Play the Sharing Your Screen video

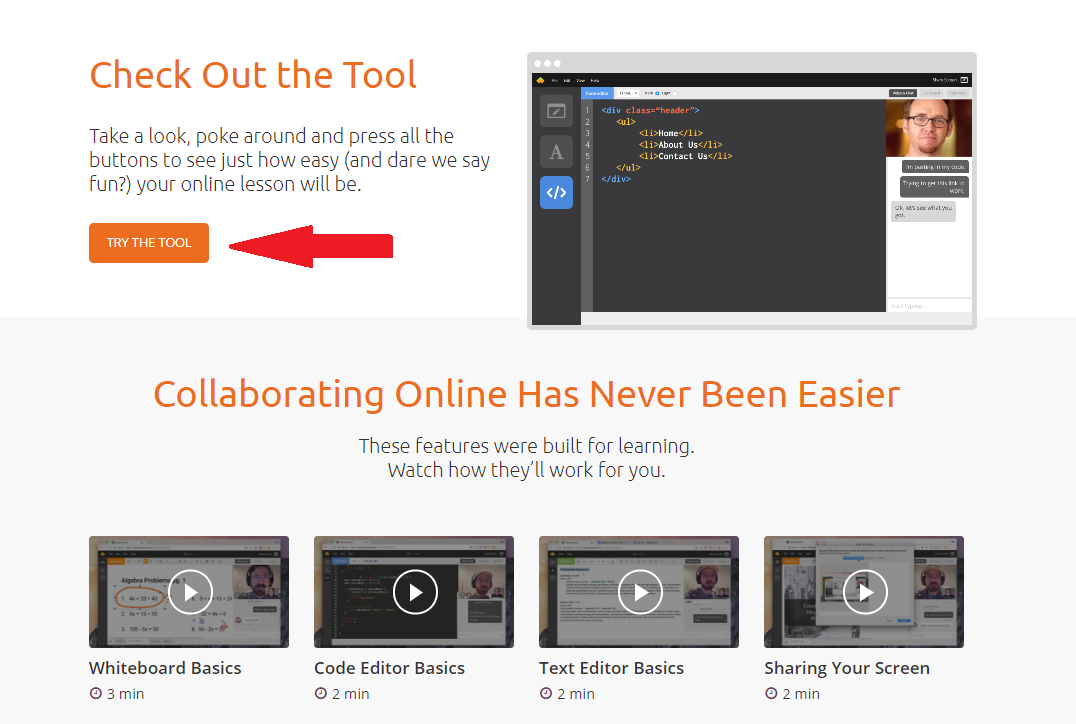click(864, 592)
